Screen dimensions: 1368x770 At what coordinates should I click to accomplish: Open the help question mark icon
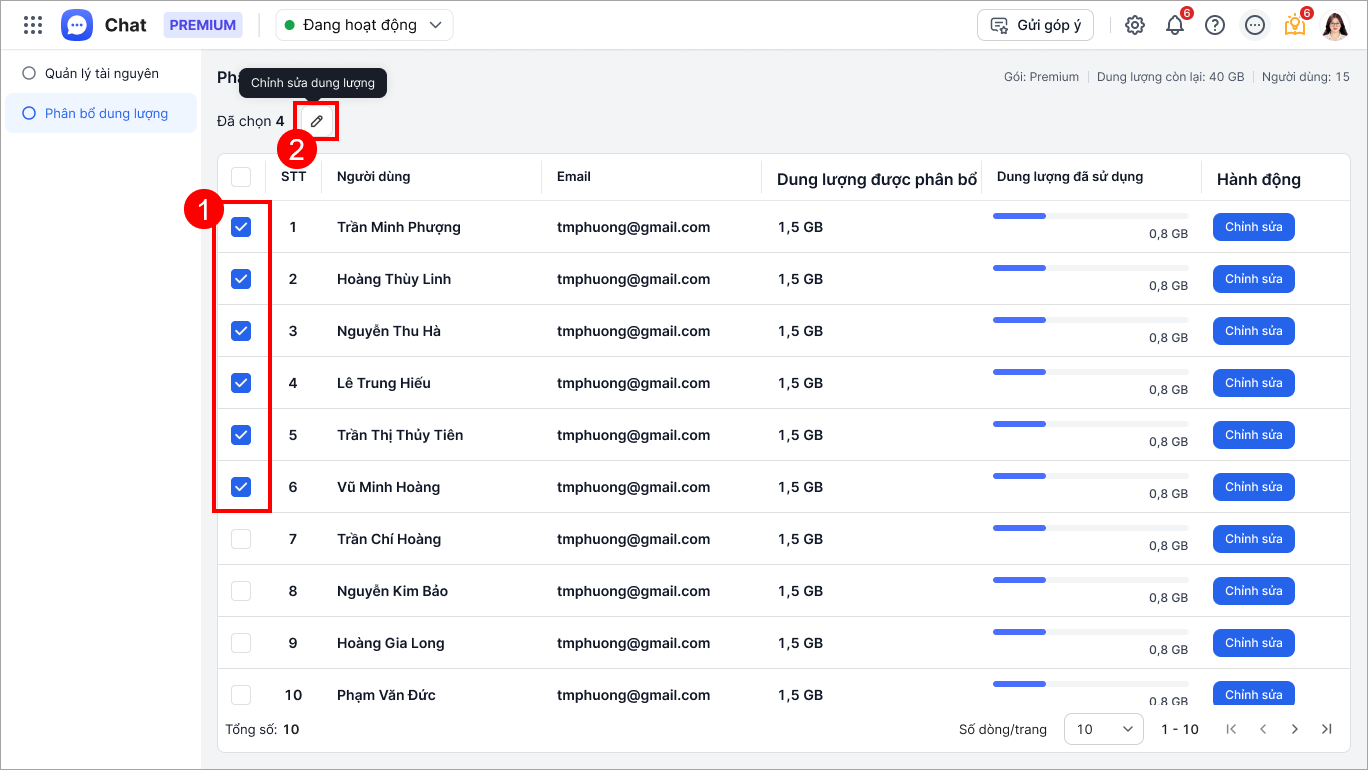click(1215, 25)
